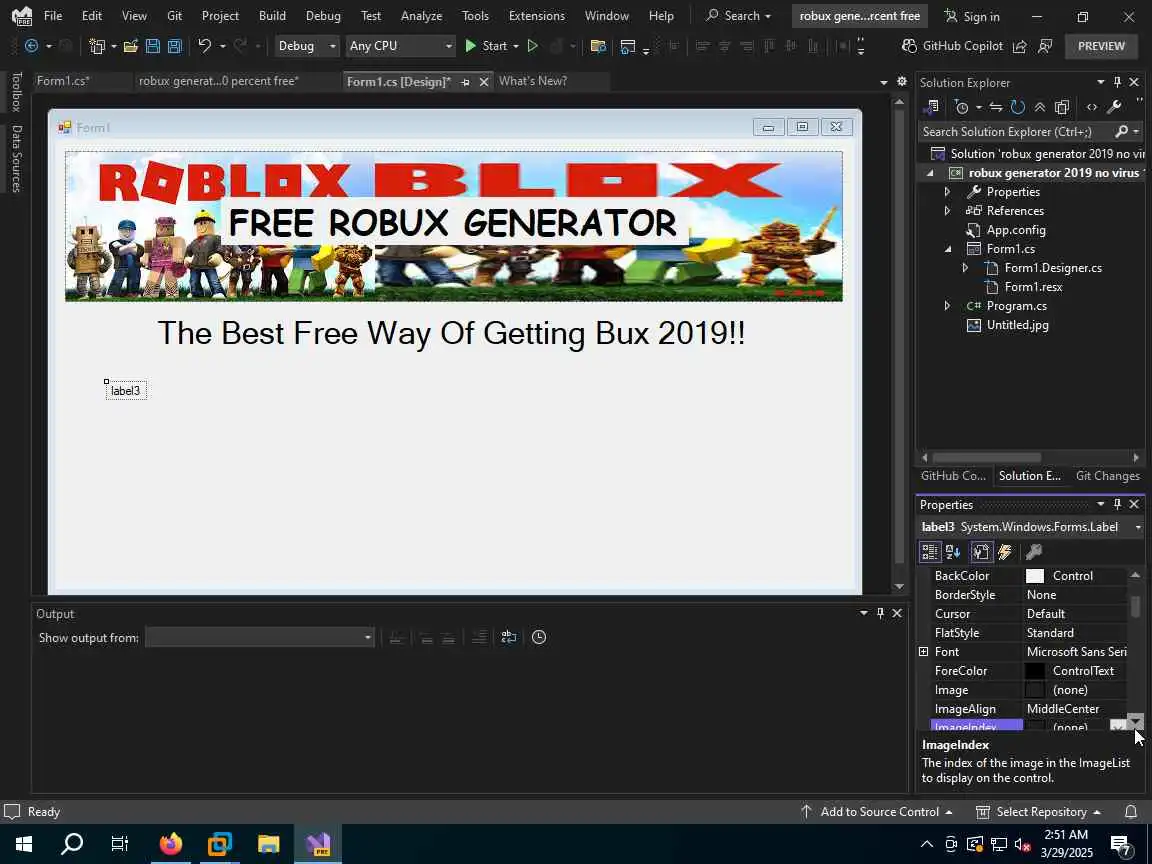
Task: Expand the Font property
Action: pyautogui.click(x=924, y=652)
